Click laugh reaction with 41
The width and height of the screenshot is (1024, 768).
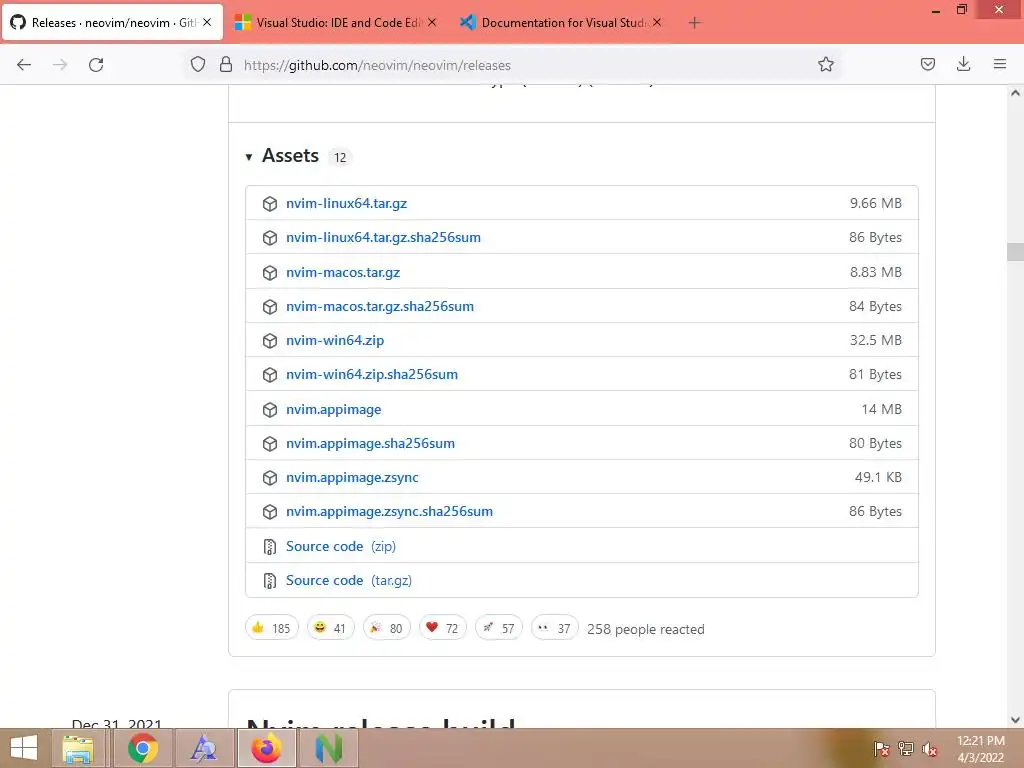(x=330, y=628)
